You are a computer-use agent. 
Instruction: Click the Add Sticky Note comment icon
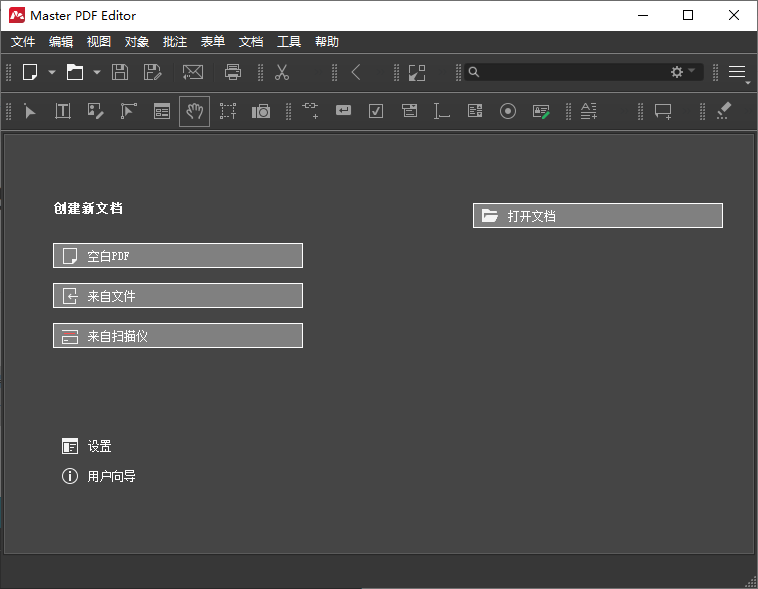[x=663, y=111]
